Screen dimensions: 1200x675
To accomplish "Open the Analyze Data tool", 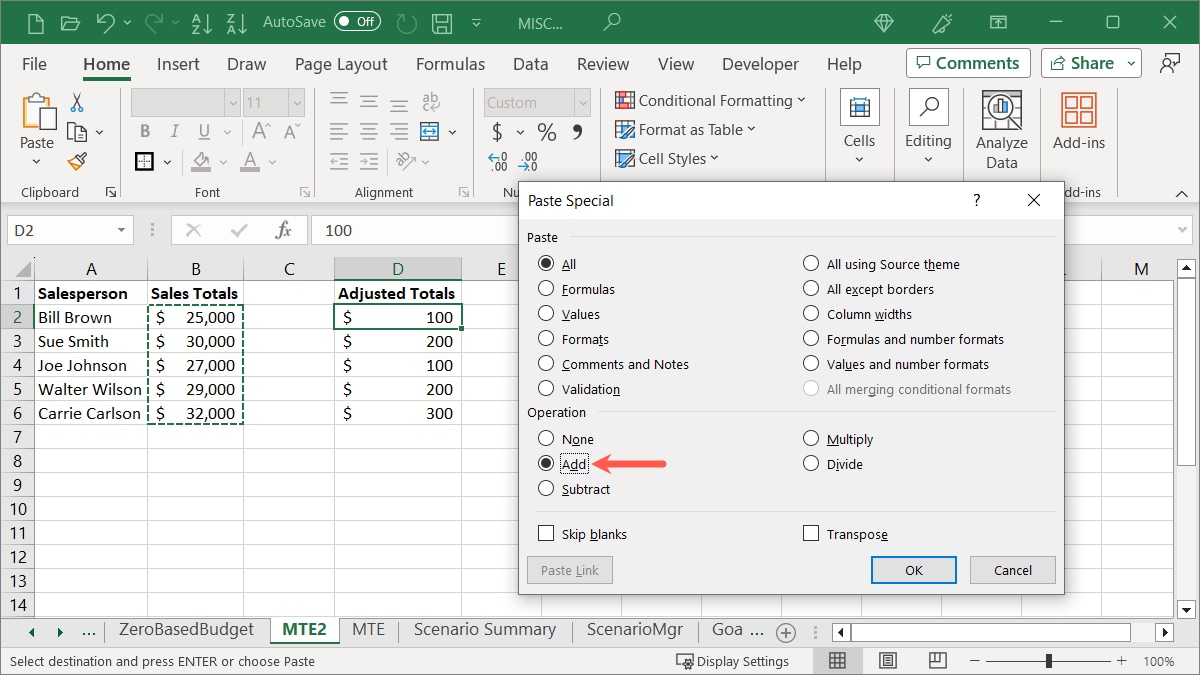I will click(1001, 132).
